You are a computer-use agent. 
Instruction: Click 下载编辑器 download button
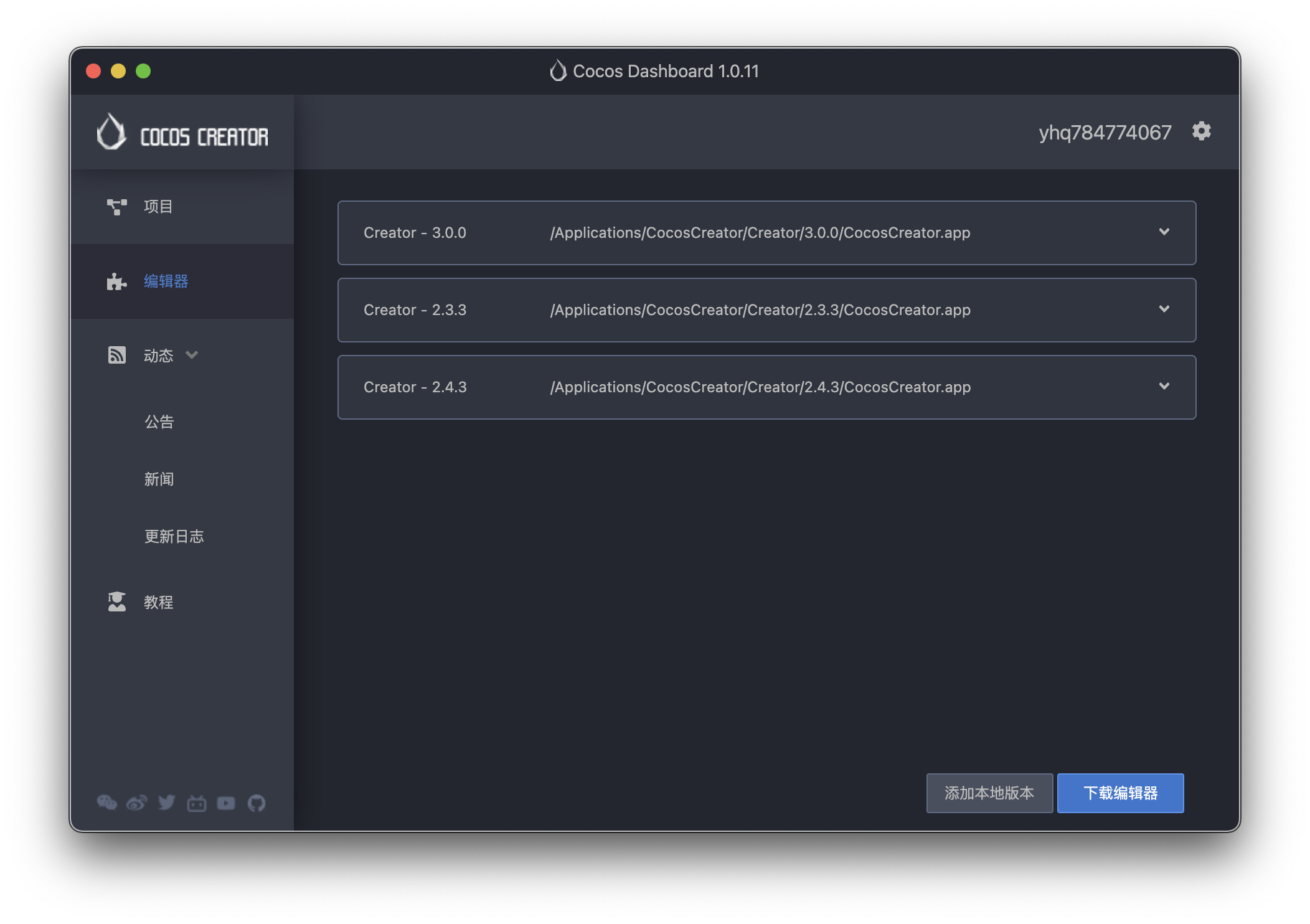[1119, 793]
